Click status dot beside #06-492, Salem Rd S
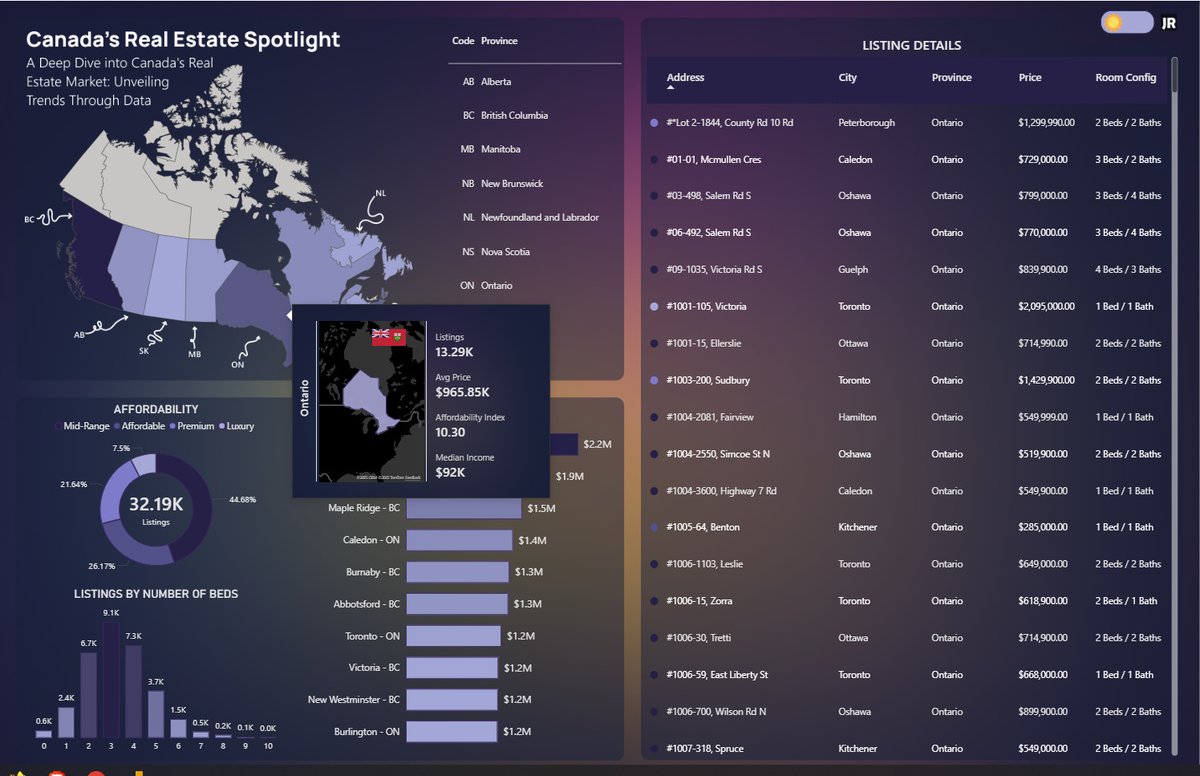This screenshot has width=1200, height=776. [x=654, y=233]
